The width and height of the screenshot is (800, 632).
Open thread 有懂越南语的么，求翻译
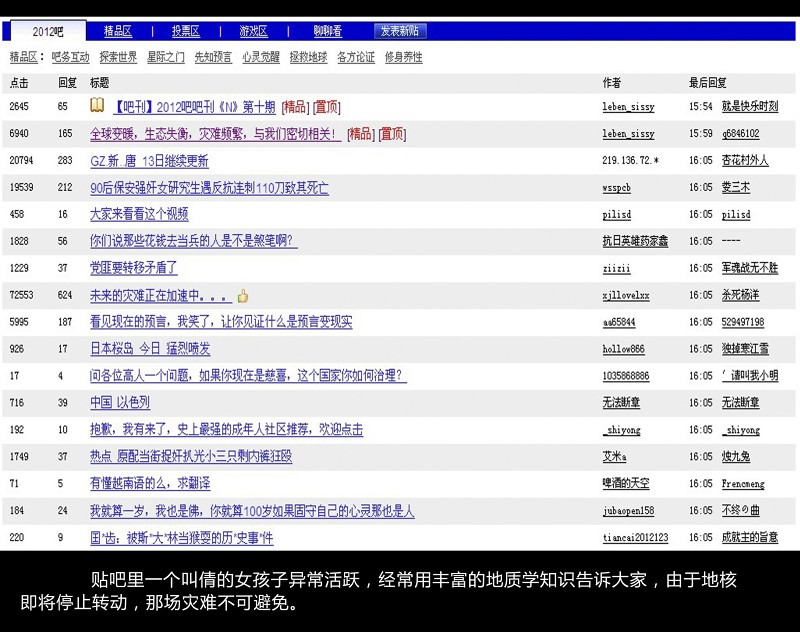click(150, 483)
